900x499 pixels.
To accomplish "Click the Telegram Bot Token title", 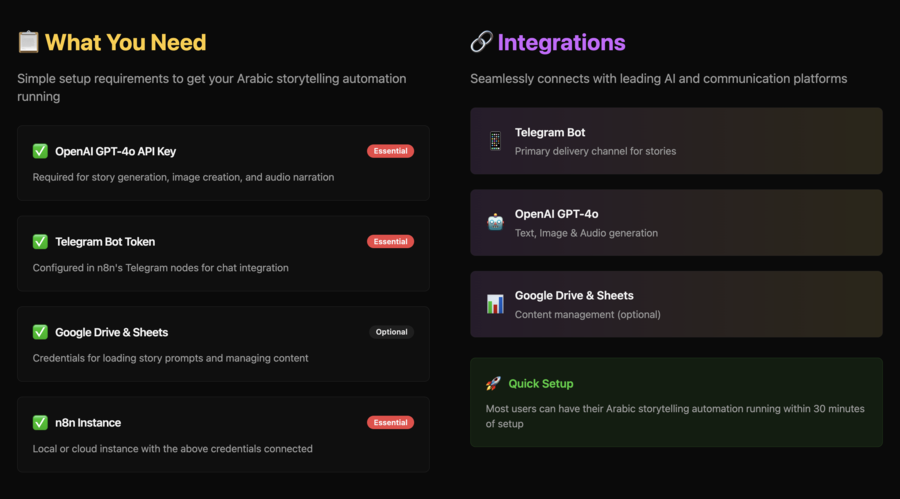I will pyautogui.click(x=105, y=242).
